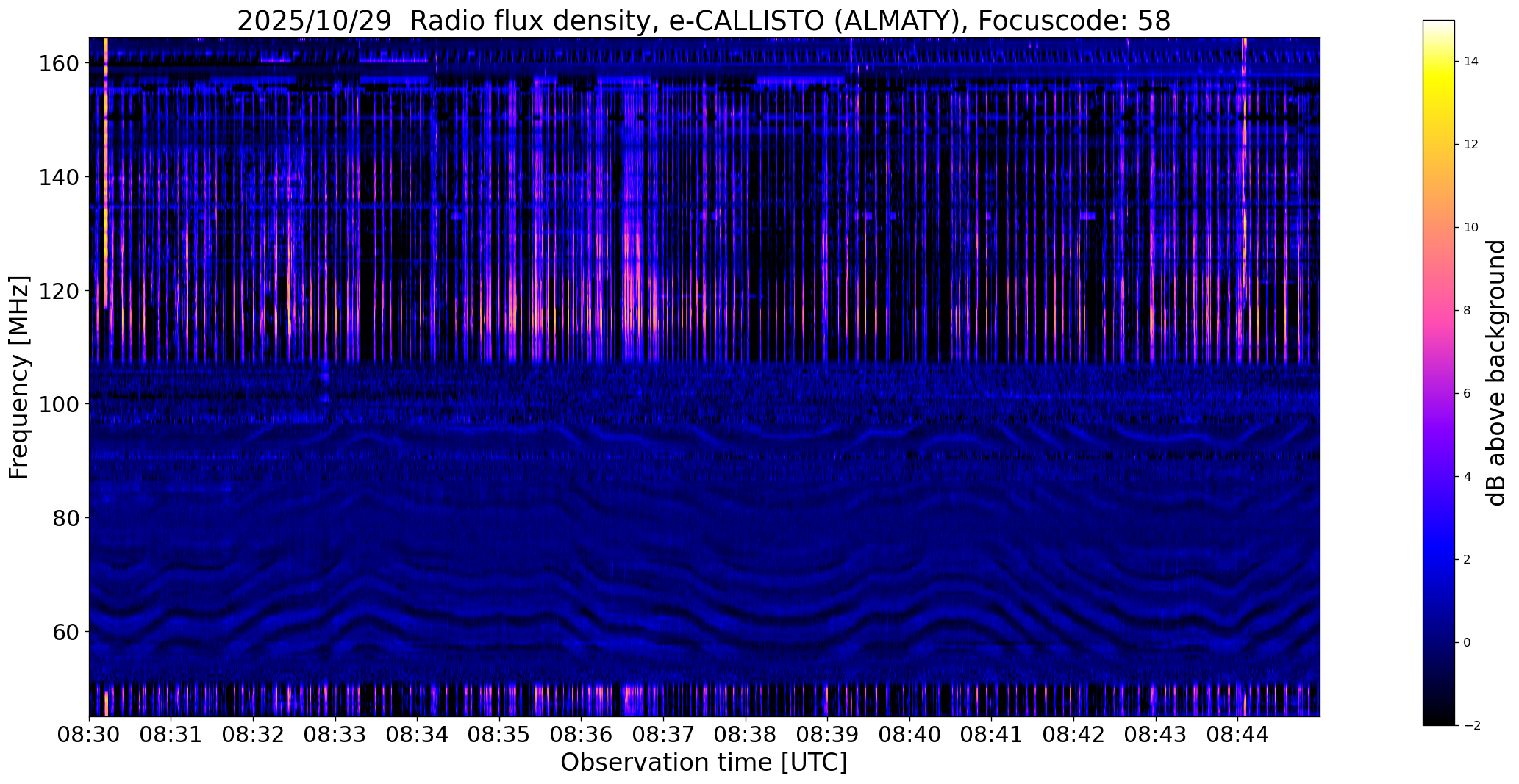
Task: Click the 08:43 time tick label
Action: coord(1156,736)
